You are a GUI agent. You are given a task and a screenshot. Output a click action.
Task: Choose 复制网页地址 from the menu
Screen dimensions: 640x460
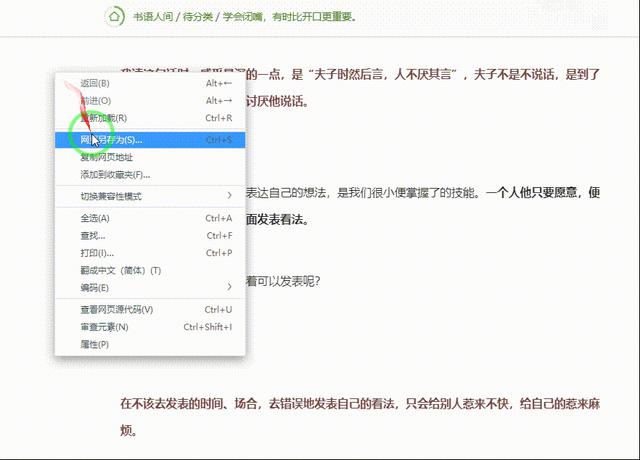(150, 157)
